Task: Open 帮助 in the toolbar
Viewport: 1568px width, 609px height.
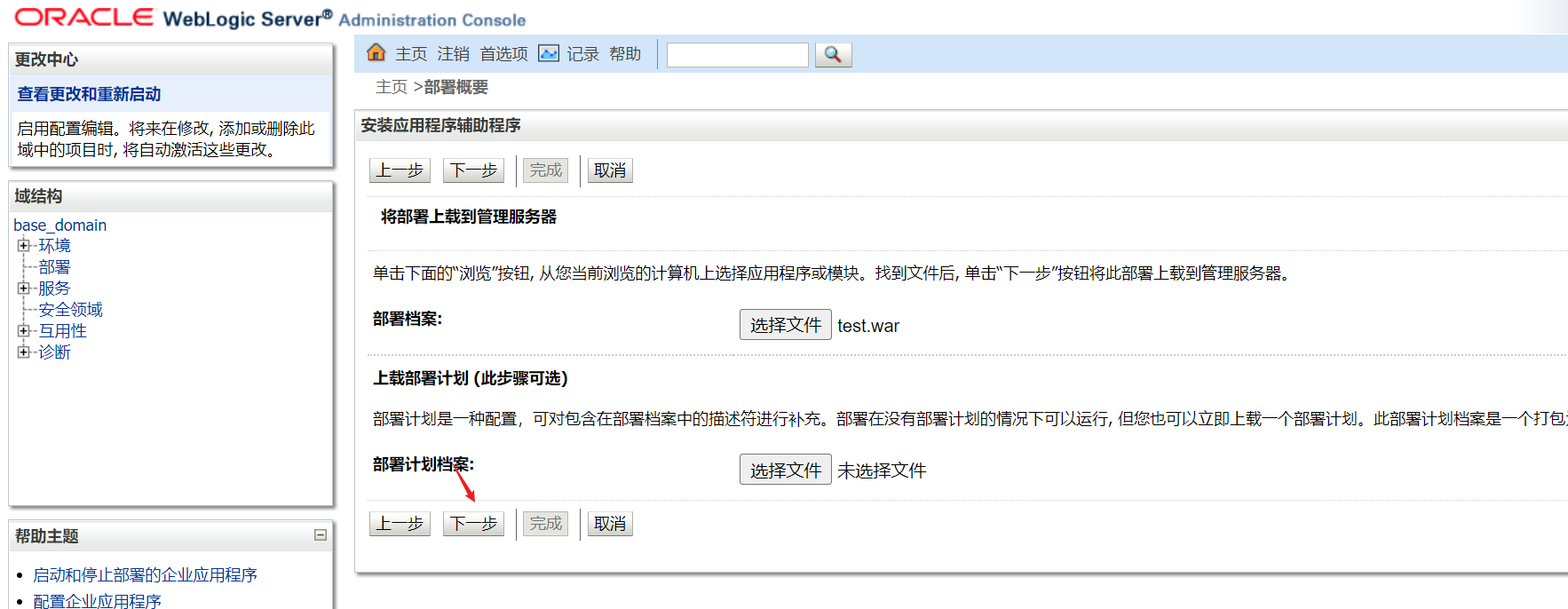Action: [x=625, y=54]
